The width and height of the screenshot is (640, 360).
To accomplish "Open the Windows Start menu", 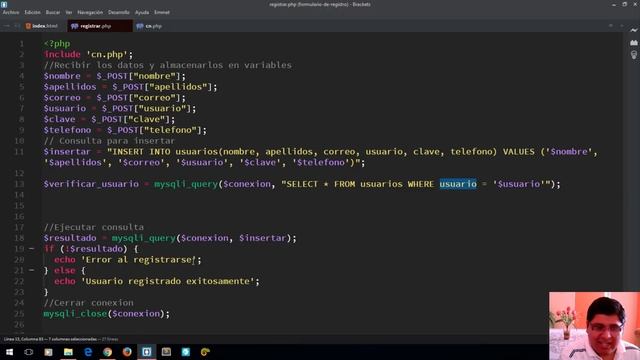I will [x=9, y=352].
